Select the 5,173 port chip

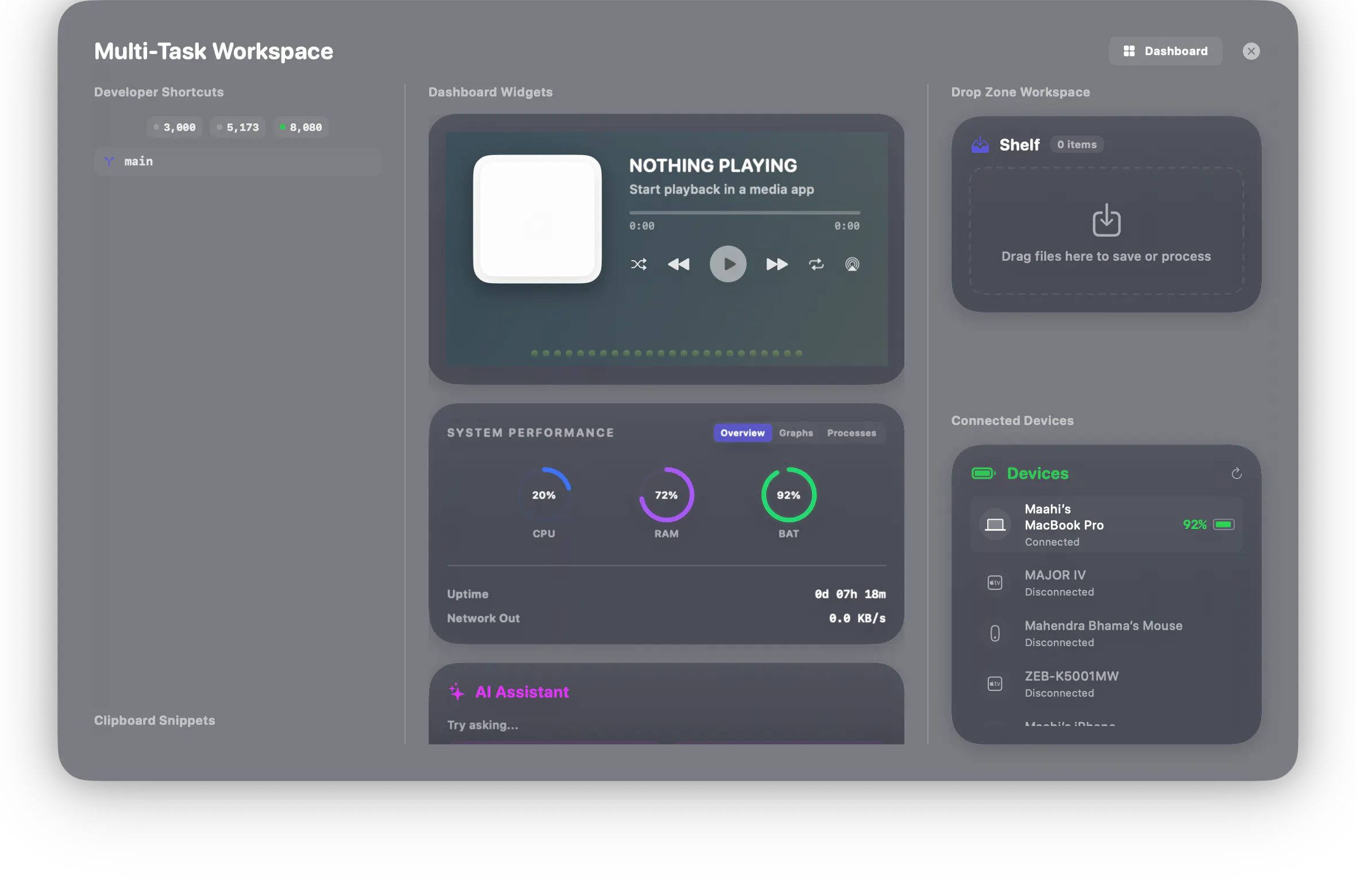238,127
